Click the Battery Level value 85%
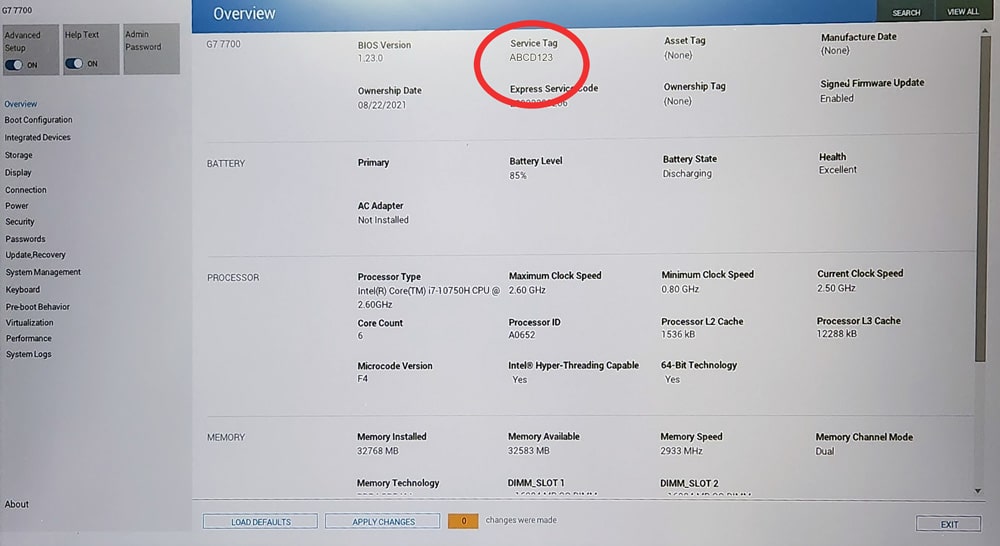Viewport: 1000px width, 546px height. 518,175
